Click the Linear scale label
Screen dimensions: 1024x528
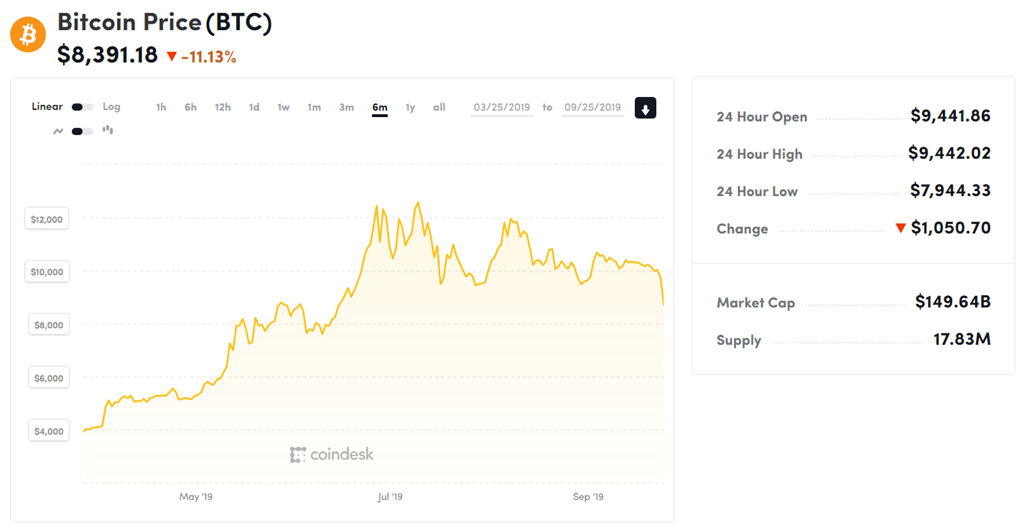pos(47,107)
